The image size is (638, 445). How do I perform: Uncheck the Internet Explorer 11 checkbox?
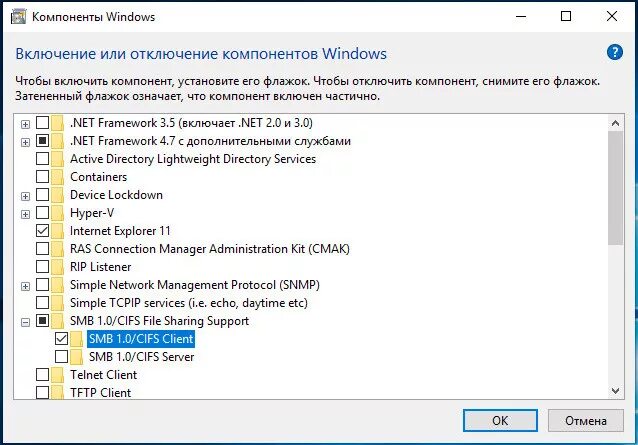click(42, 231)
